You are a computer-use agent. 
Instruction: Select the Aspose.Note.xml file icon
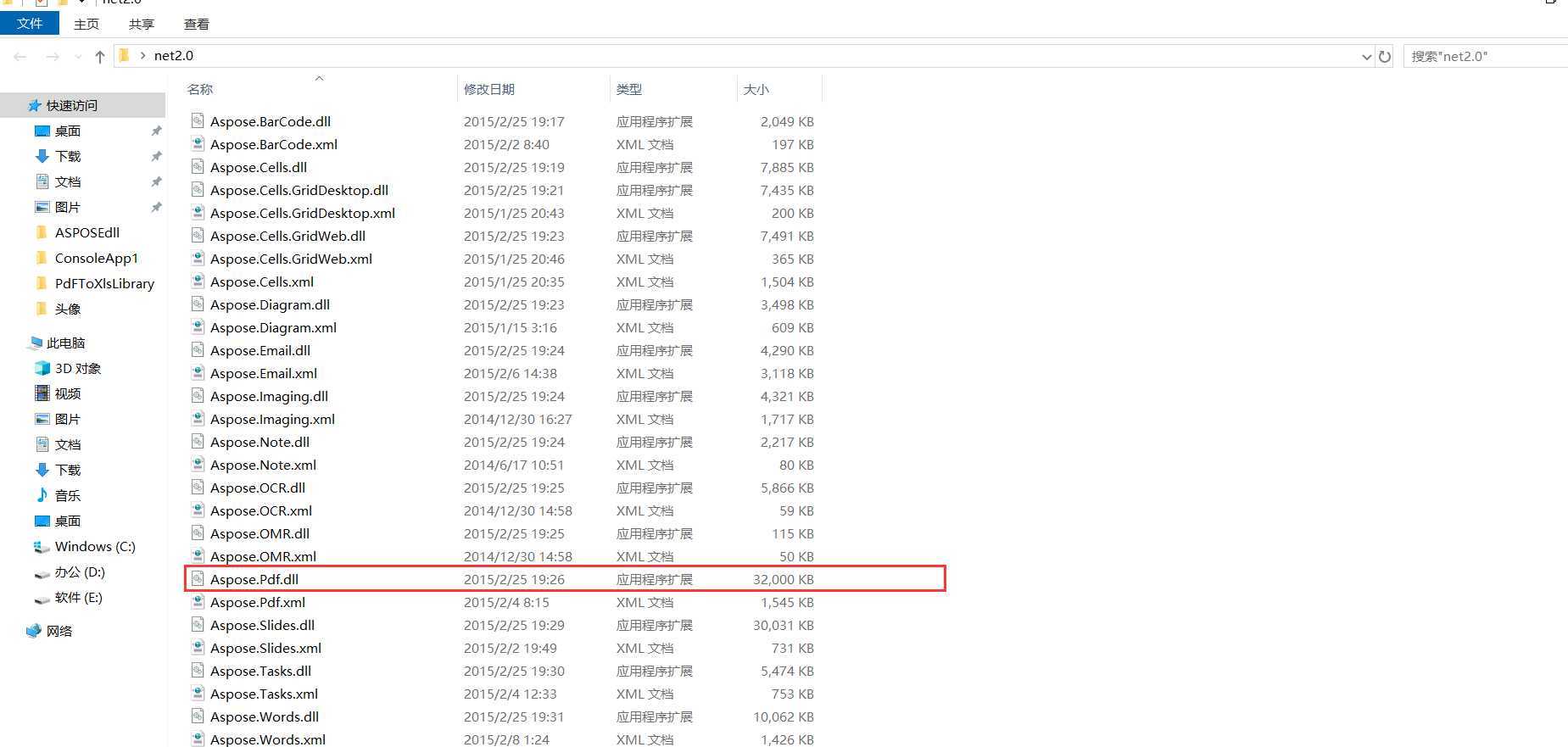pos(198,464)
